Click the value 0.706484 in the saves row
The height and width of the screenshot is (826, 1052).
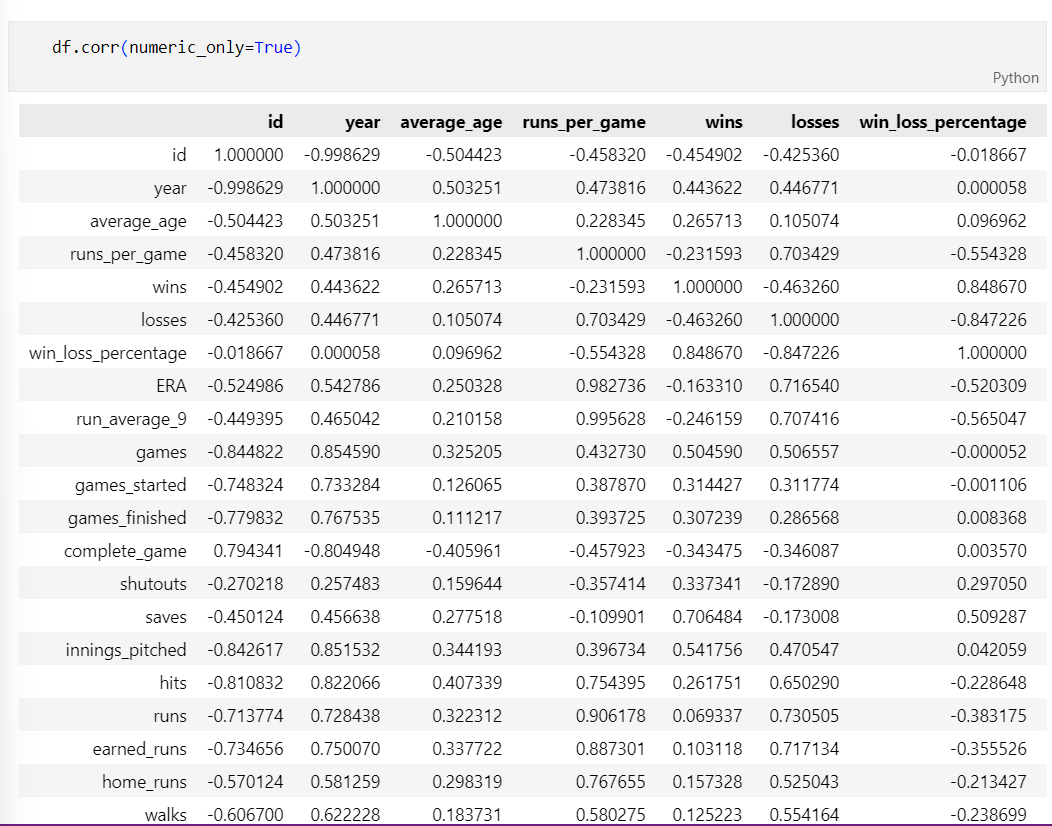point(707,617)
